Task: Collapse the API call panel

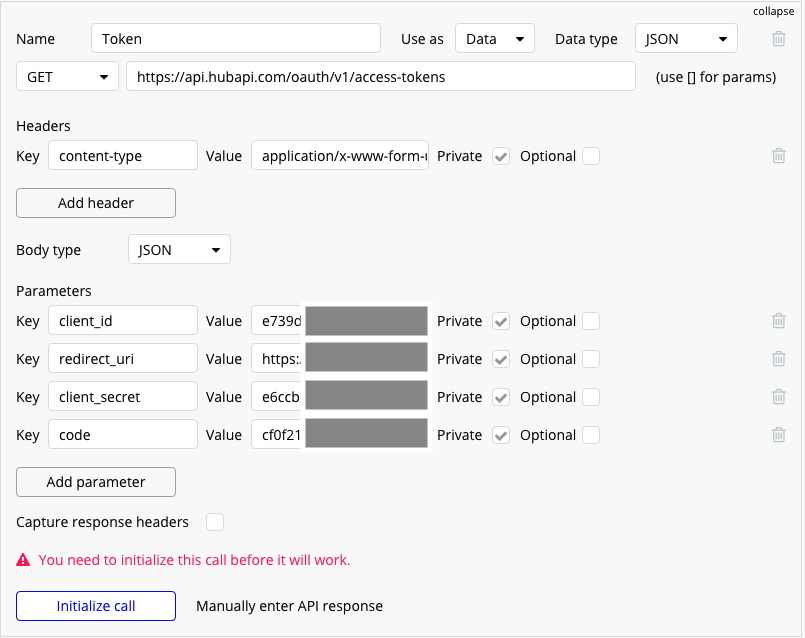Action: (x=773, y=11)
